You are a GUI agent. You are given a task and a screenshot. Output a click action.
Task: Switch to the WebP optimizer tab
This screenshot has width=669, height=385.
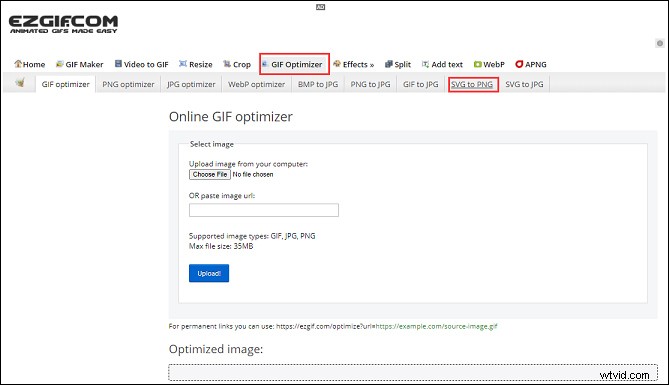coord(256,85)
